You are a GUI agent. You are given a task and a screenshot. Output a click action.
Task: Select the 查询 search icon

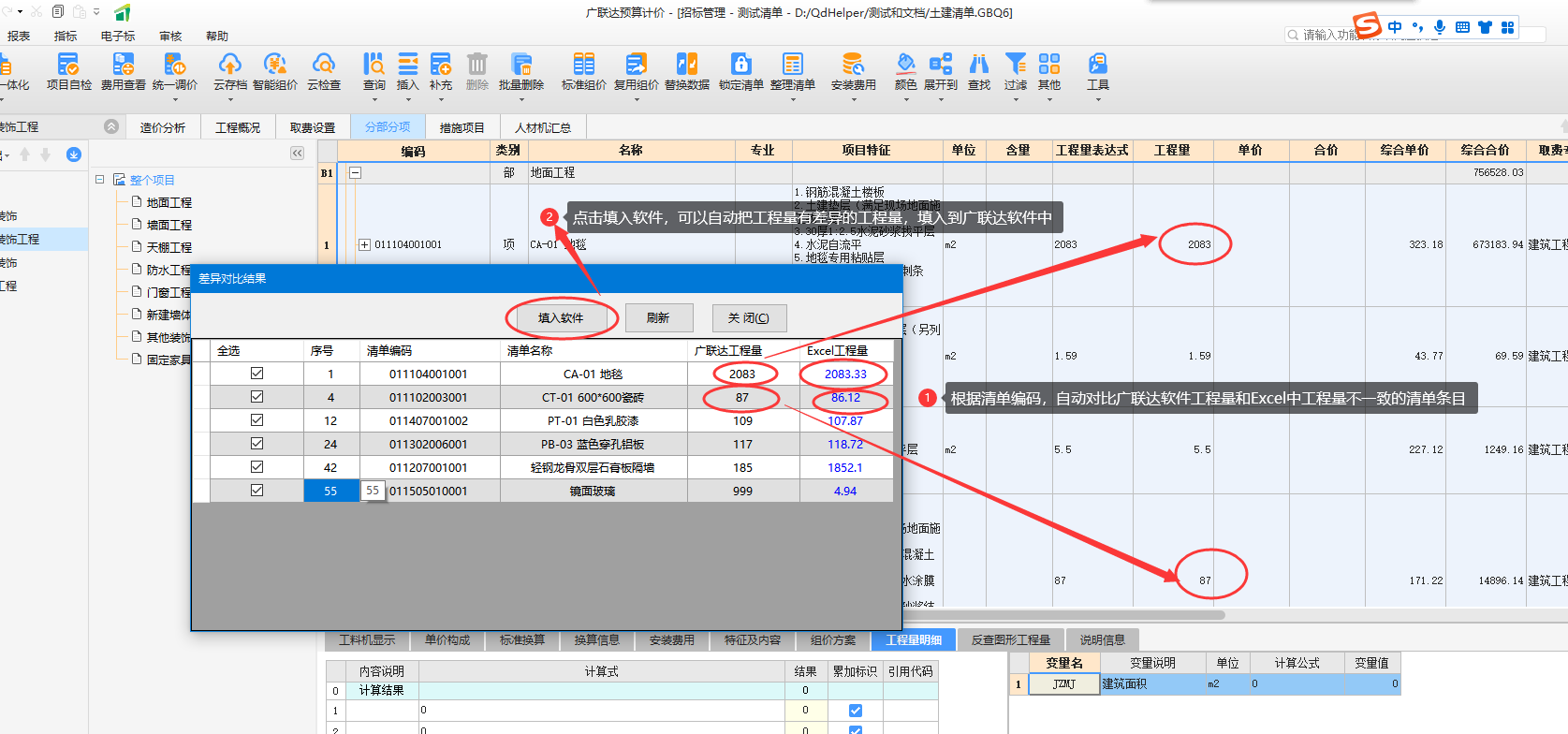374,65
